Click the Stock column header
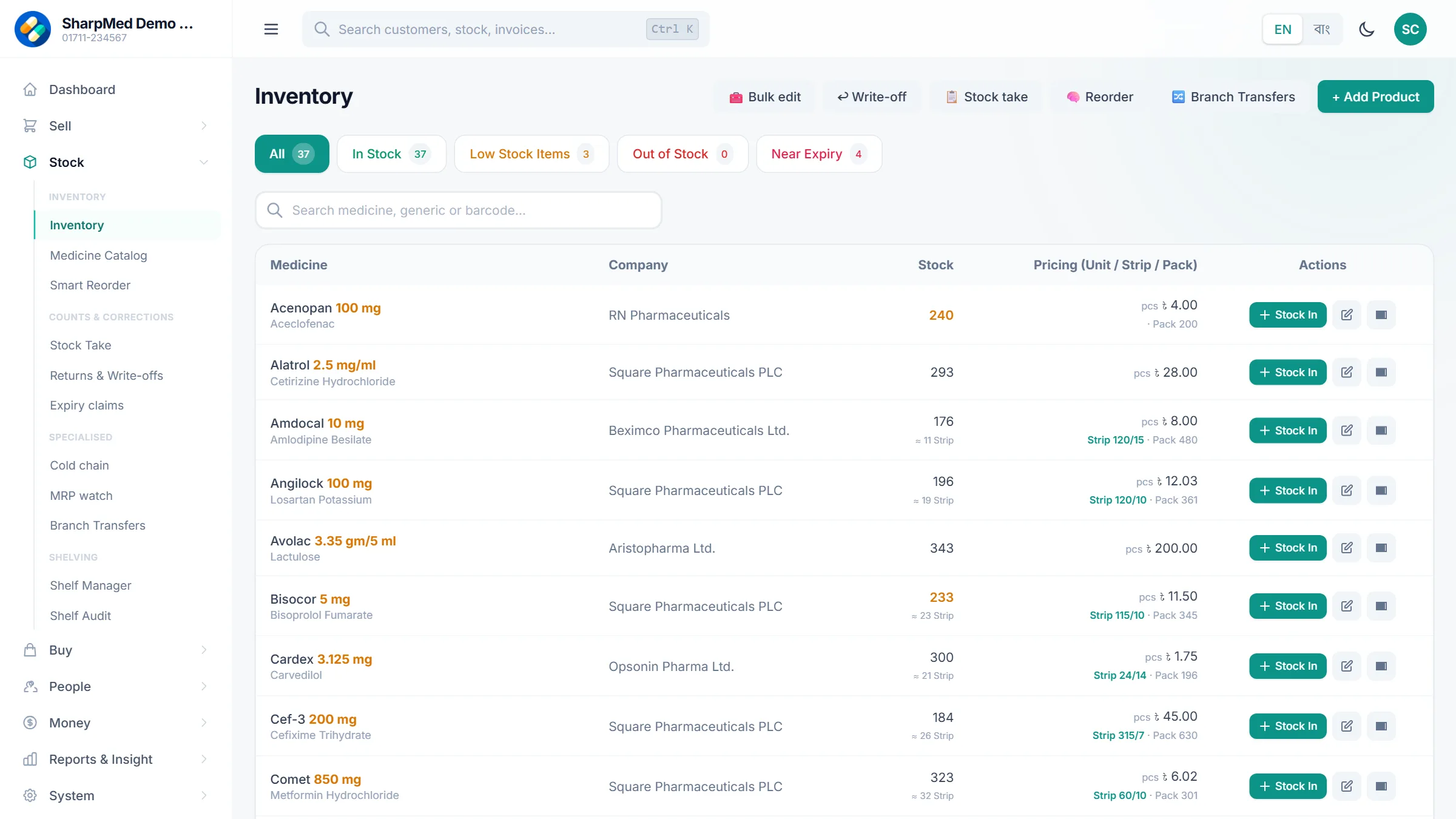Viewport: 1456px width, 819px height. point(935,265)
